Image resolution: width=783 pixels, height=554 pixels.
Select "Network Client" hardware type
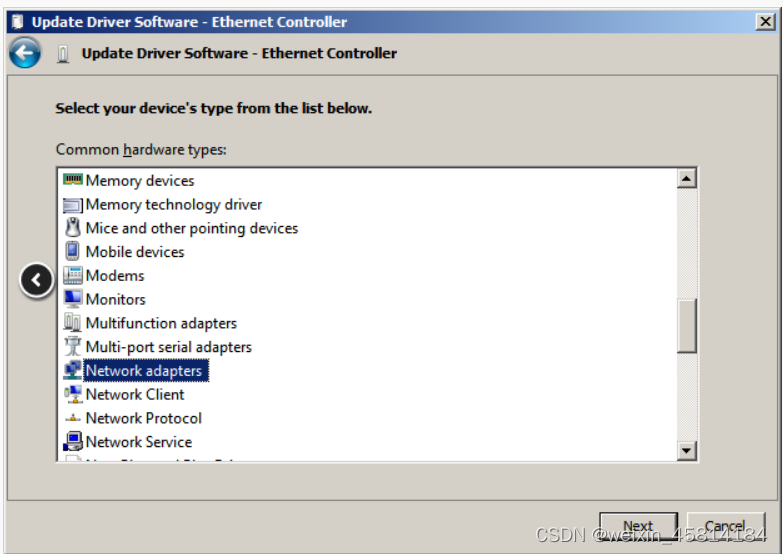tap(135, 394)
